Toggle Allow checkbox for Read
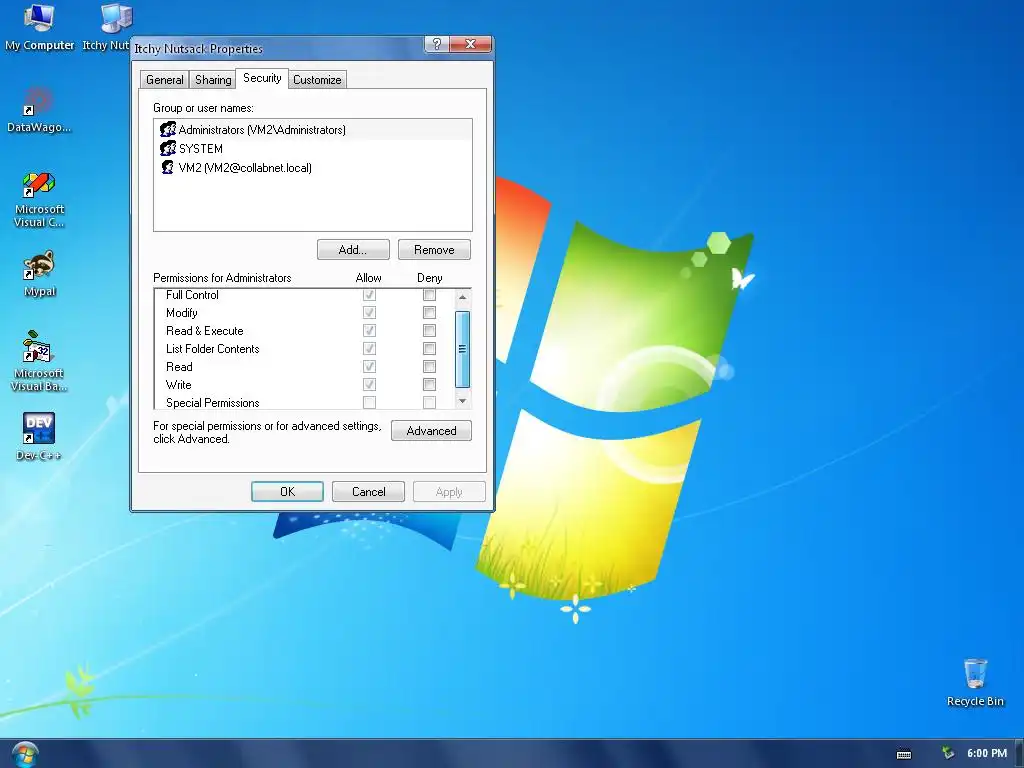1024x768 pixels. pos(369,366)
